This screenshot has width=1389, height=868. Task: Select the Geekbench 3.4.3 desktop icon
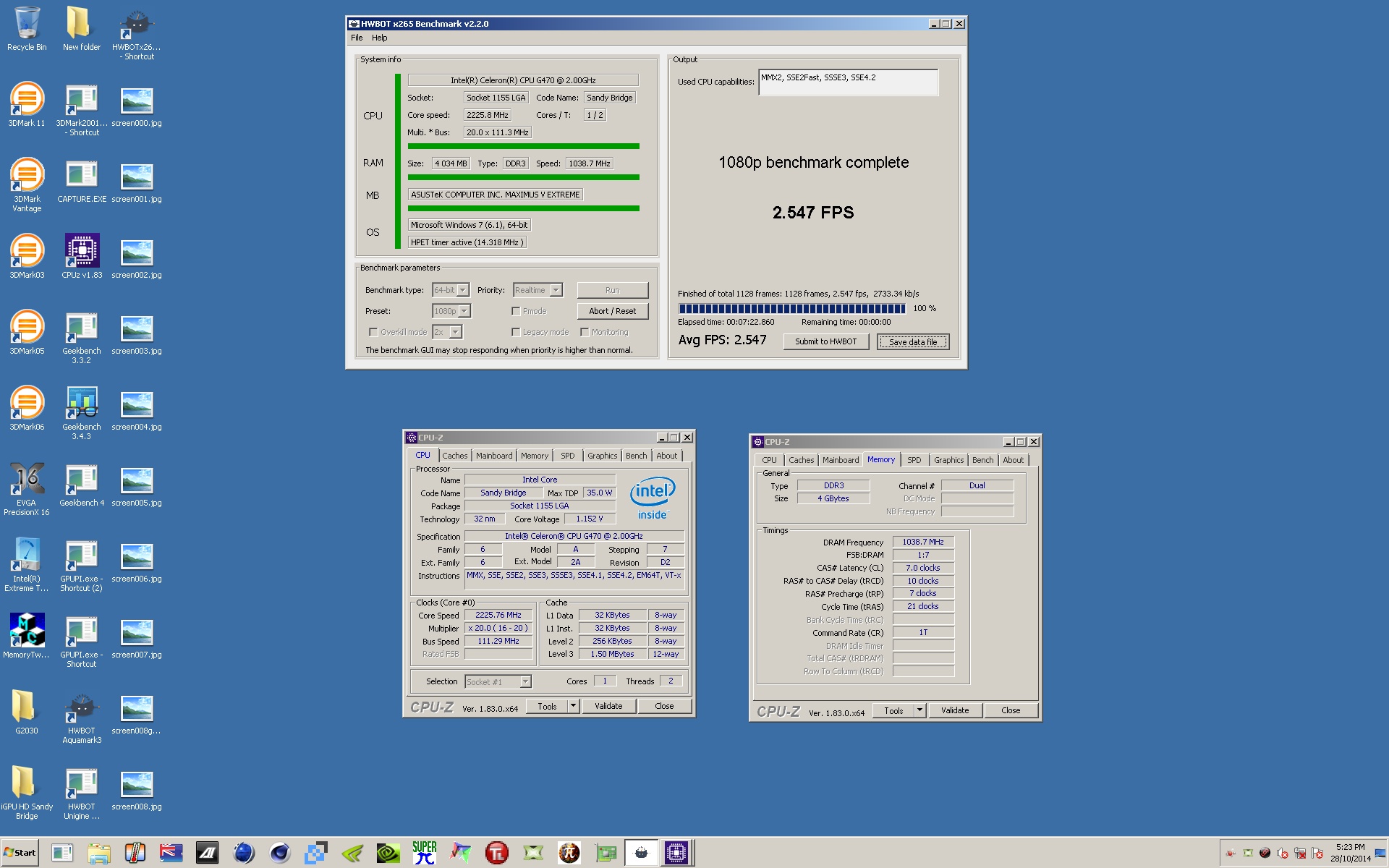click(82, 414)
